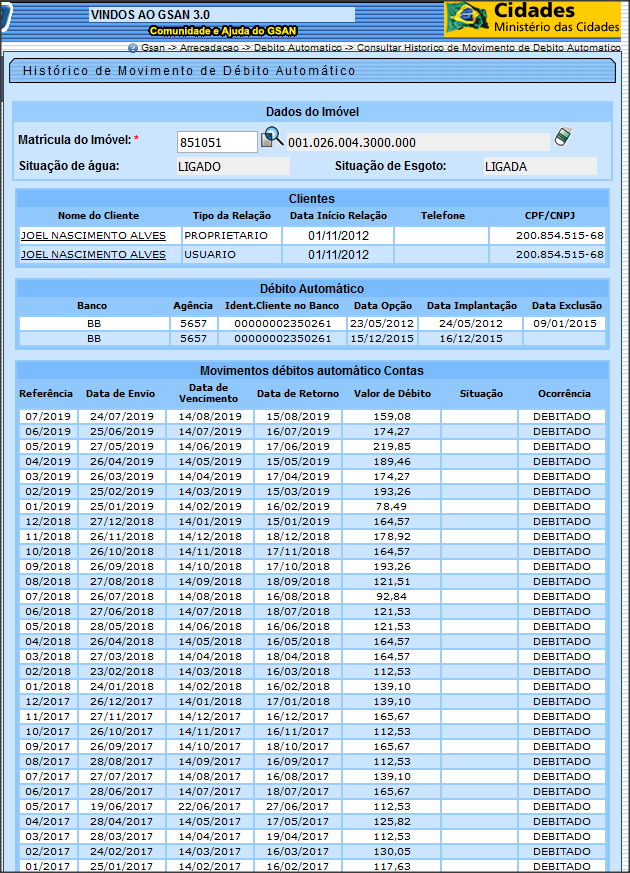
Task: Open JOEL NASCIMENTO ALVES link in PROPRIETARIO row
Action: point(93,236)
